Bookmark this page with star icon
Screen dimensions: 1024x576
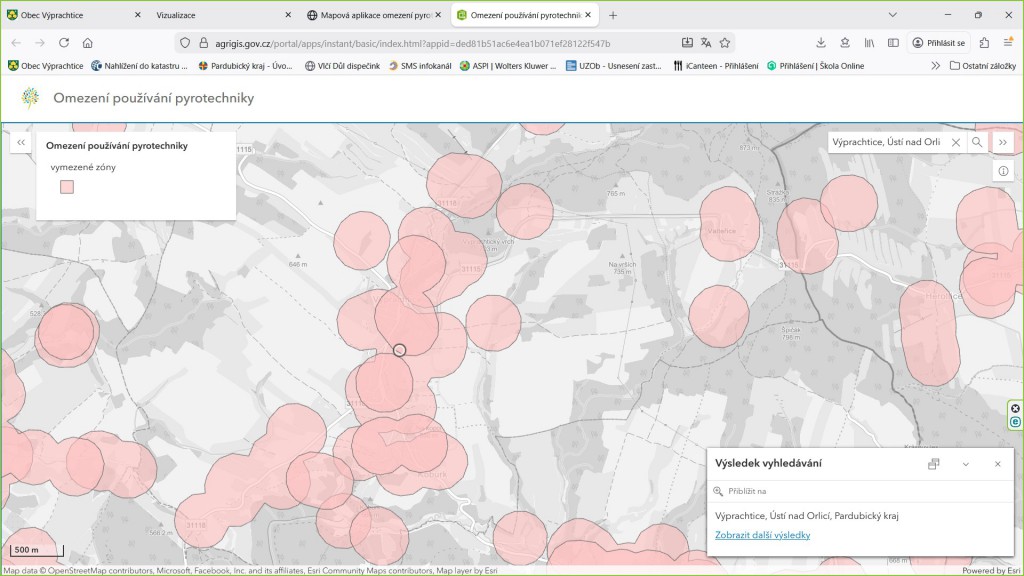coord(725,43)
